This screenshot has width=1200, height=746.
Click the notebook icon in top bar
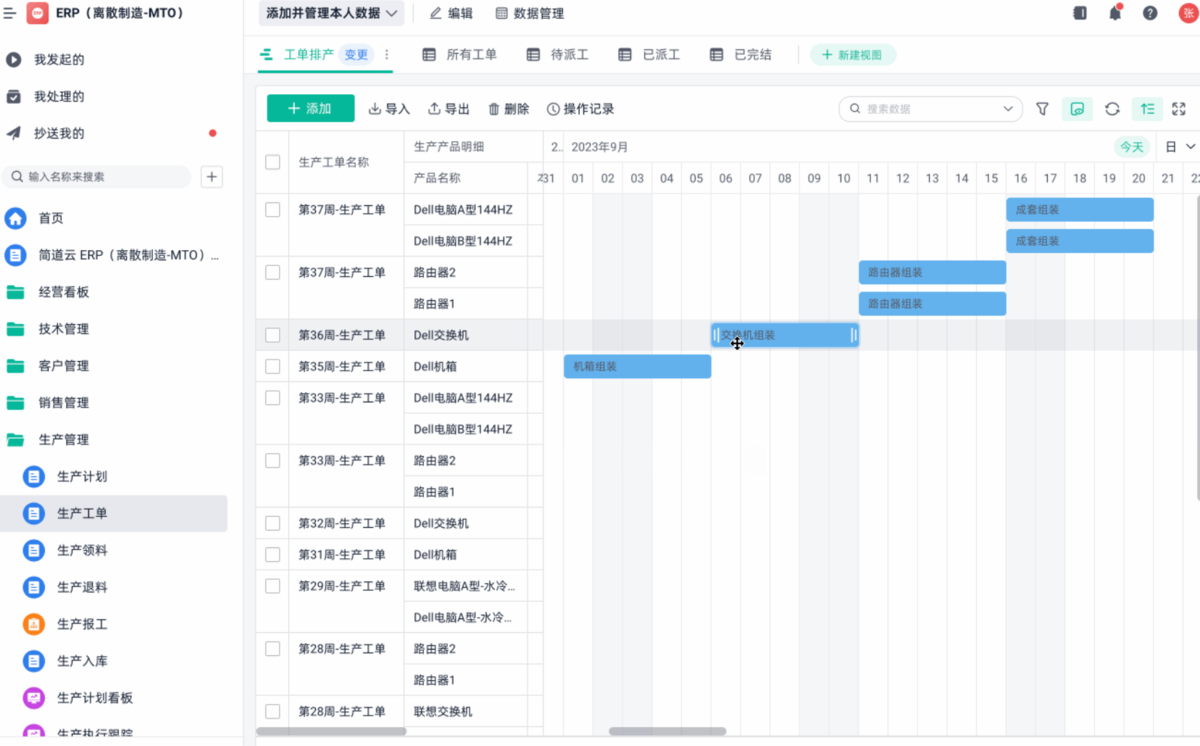pos(1080,13)
